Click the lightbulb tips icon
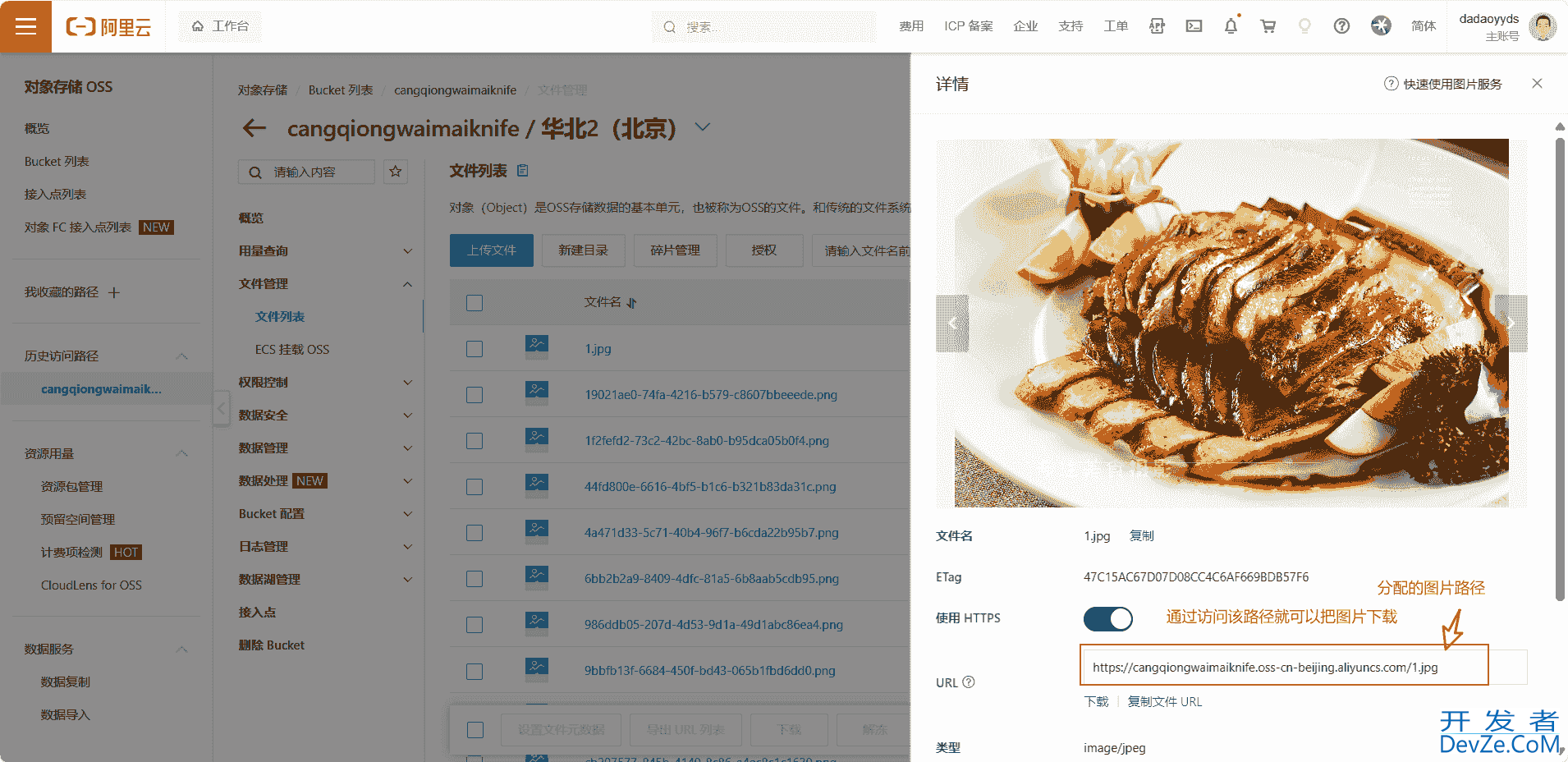The image size is (1568, 762). click(x=1304, y=26)
